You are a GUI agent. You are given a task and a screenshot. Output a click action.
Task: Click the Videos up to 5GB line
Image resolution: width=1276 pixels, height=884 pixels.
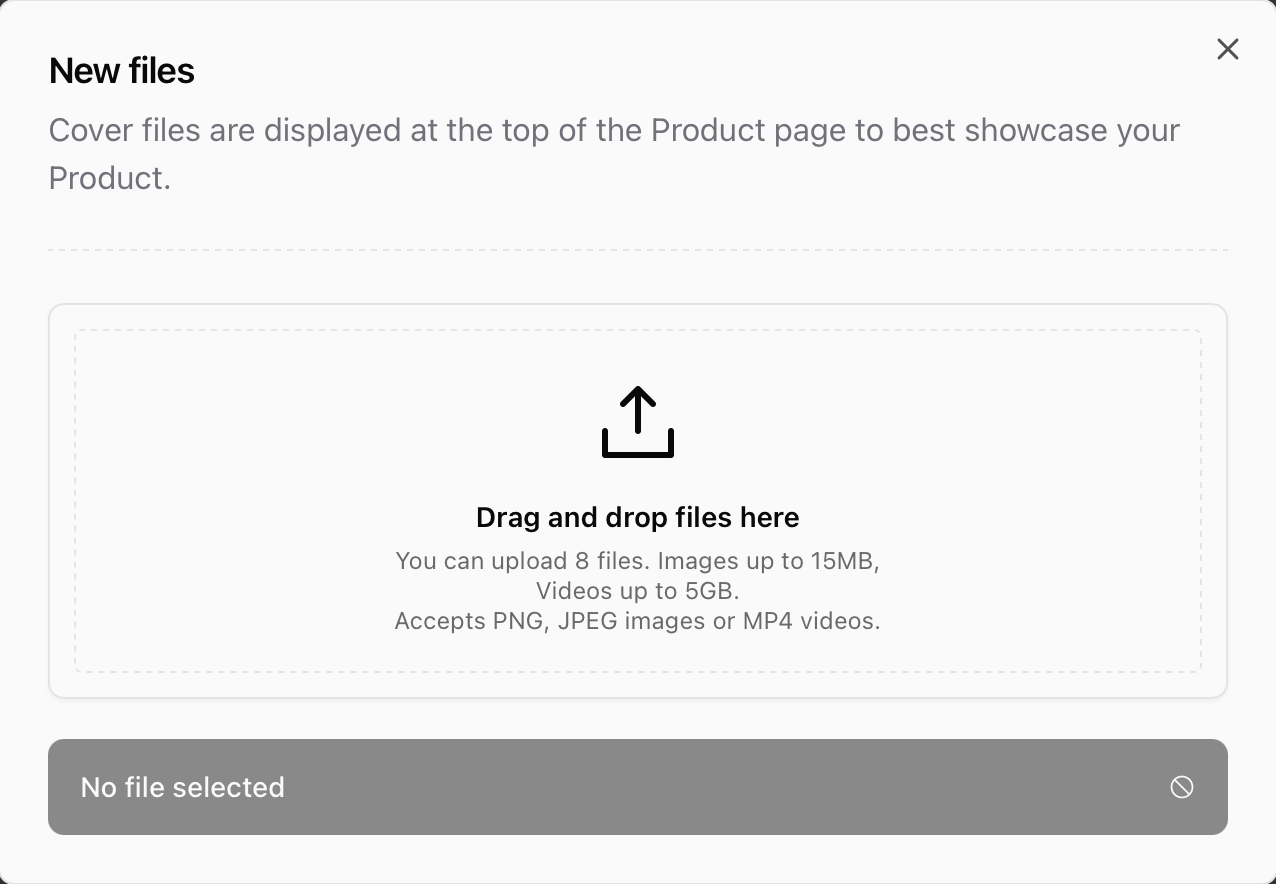coord(637,590)
